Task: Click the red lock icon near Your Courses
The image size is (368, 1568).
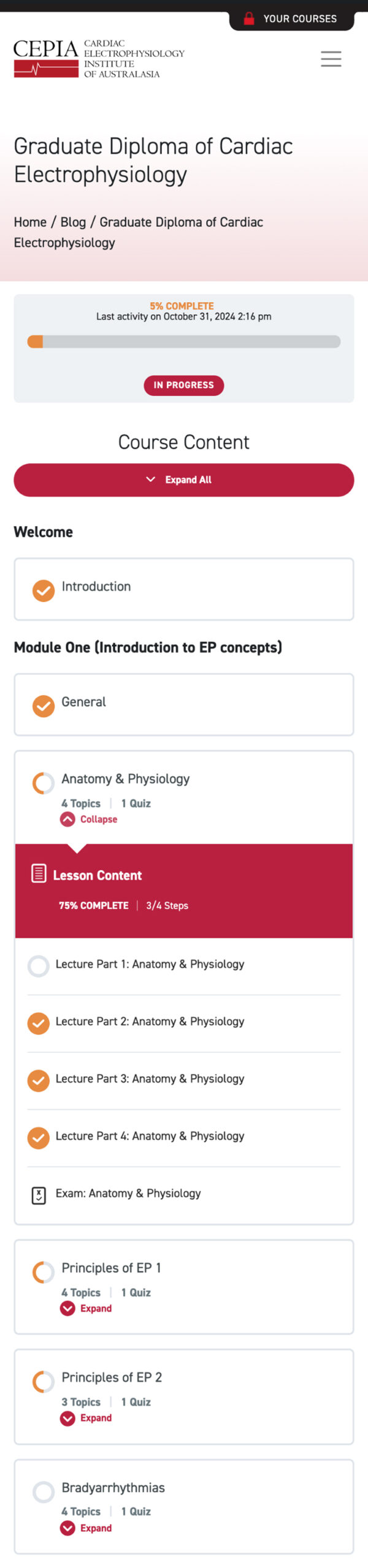Action: (x=249, y=18)
